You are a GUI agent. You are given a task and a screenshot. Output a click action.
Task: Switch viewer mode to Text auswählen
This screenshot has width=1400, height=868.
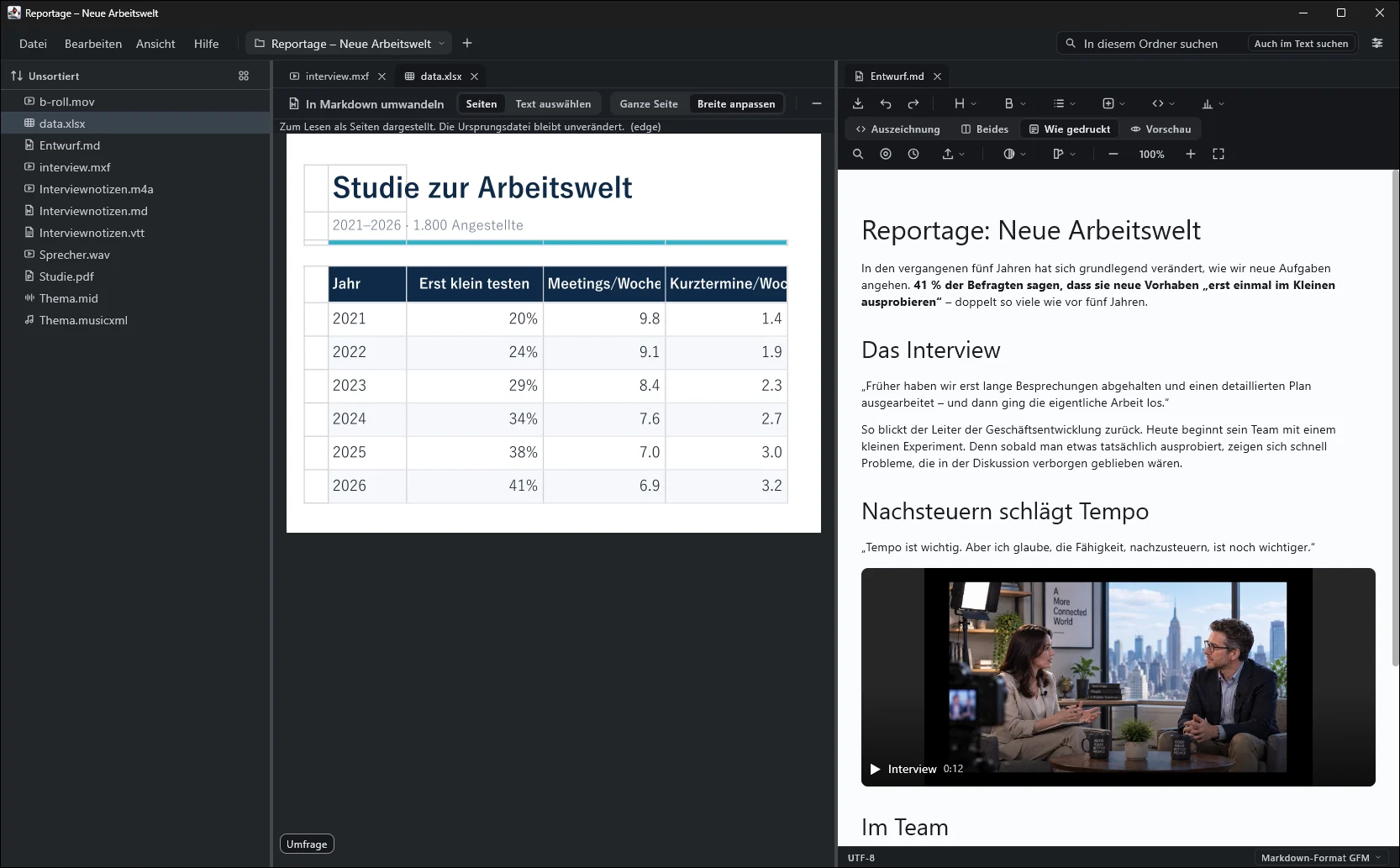553,103
